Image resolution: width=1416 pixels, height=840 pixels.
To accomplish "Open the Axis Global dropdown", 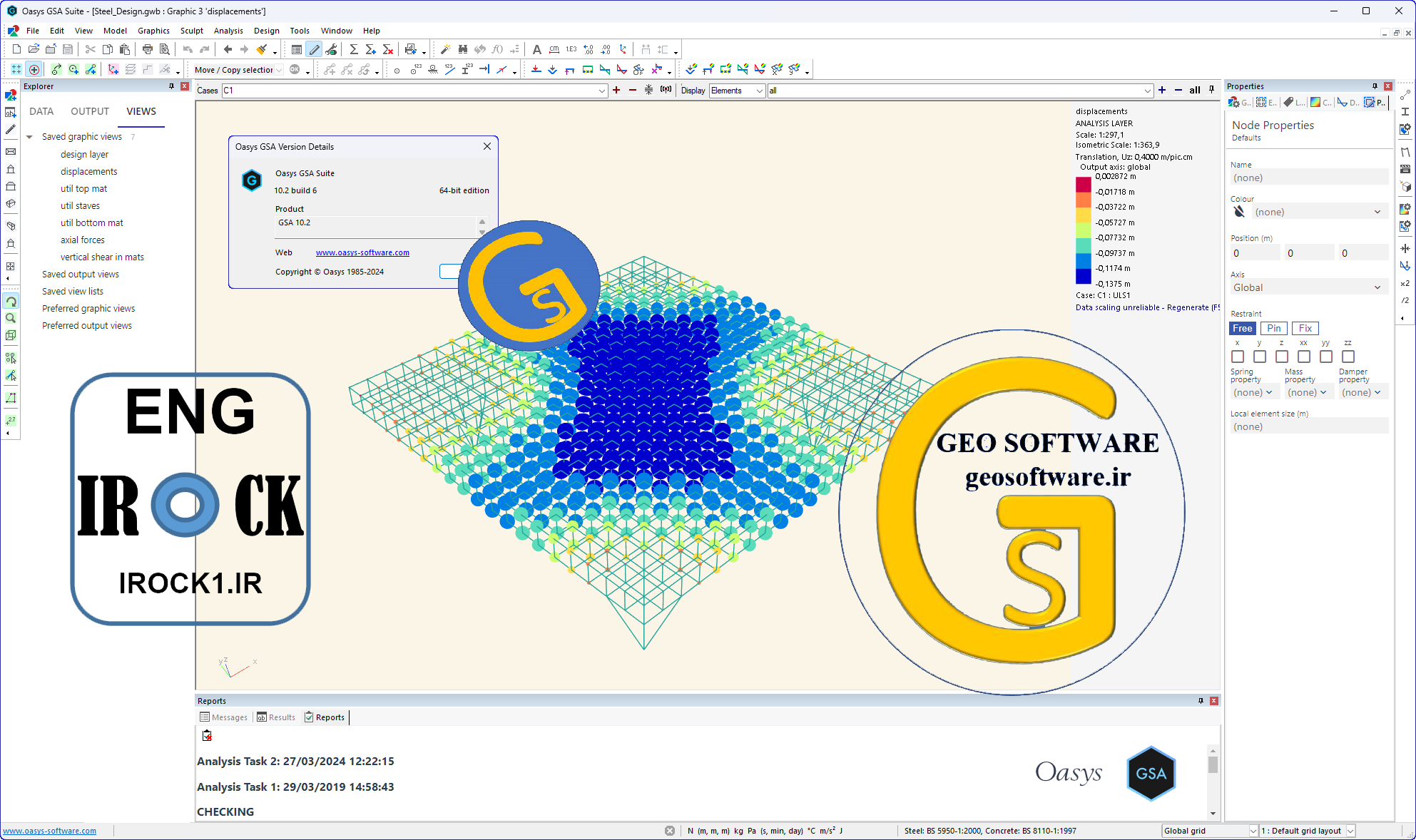I will 1309,287.
